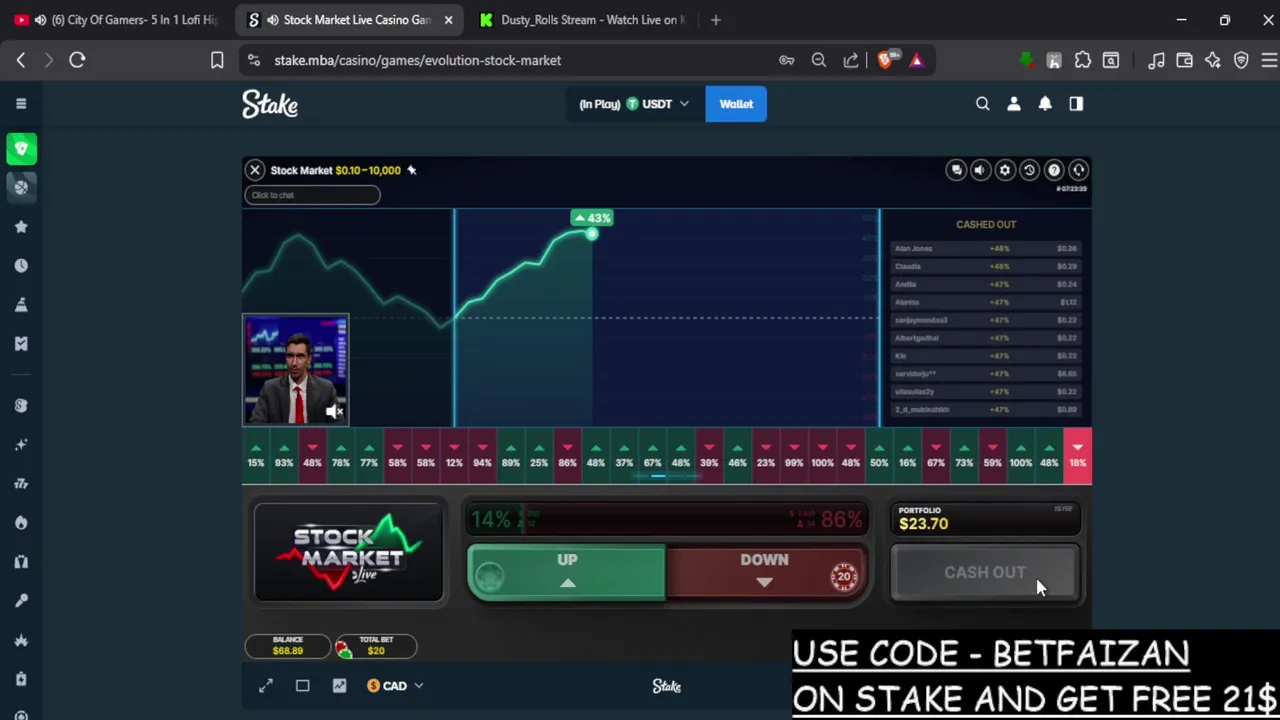Open the browser main menu

1268,60
